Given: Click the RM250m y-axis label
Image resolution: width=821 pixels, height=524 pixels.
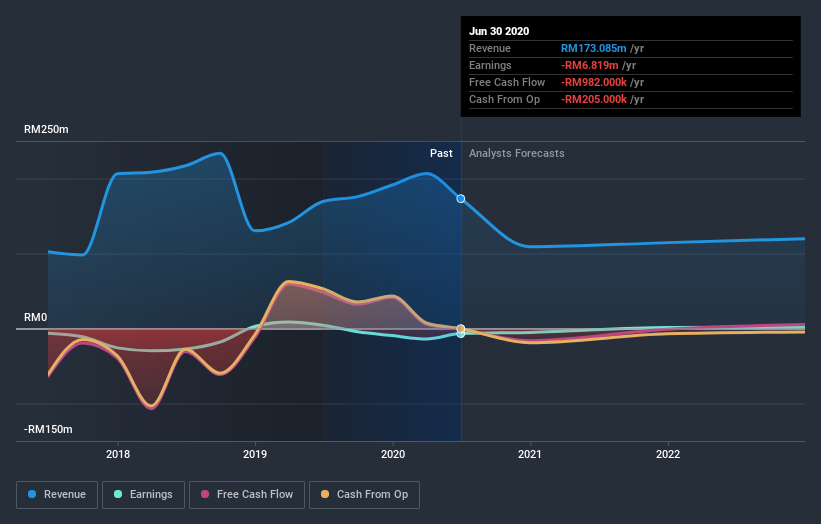Looking at the screenshot, I should click(x=46, y=129).
